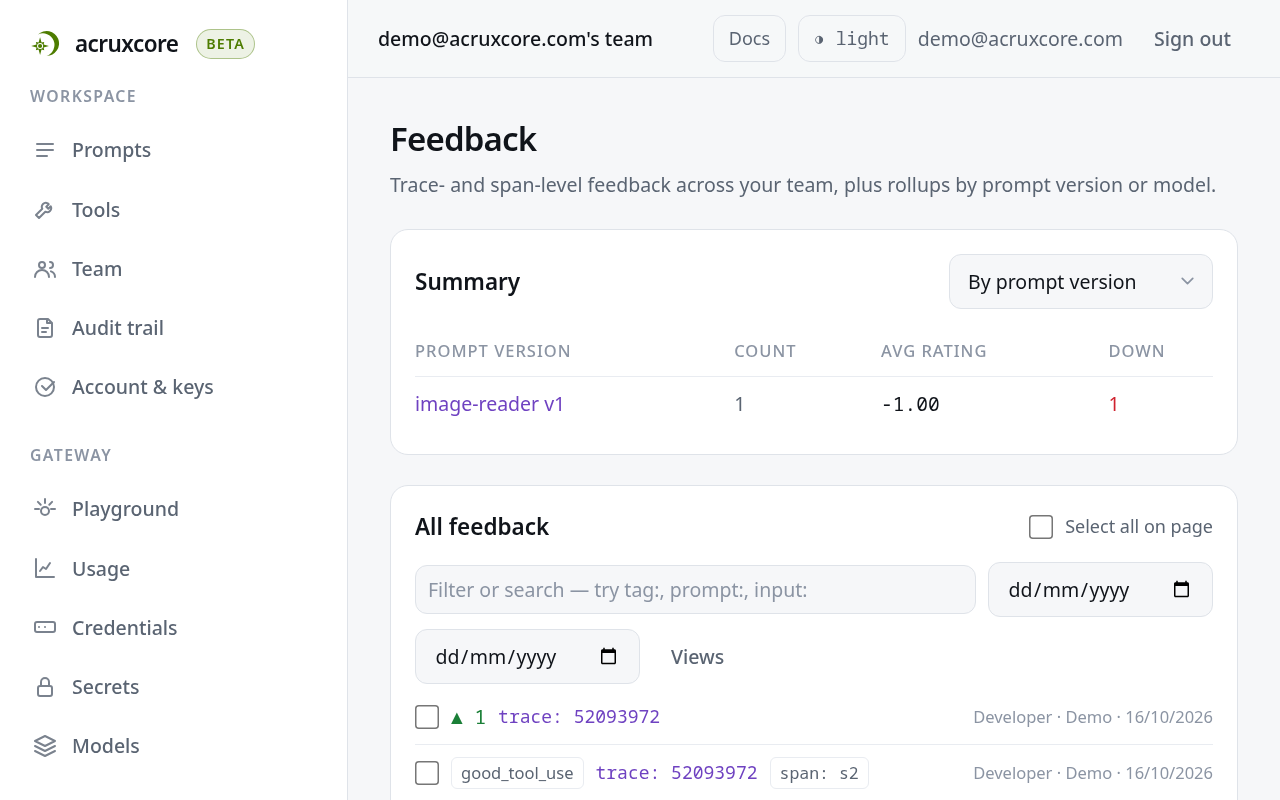Open the By prompt version dropdown
This screenshot has width=1280, height=800.
[1081, 282]
